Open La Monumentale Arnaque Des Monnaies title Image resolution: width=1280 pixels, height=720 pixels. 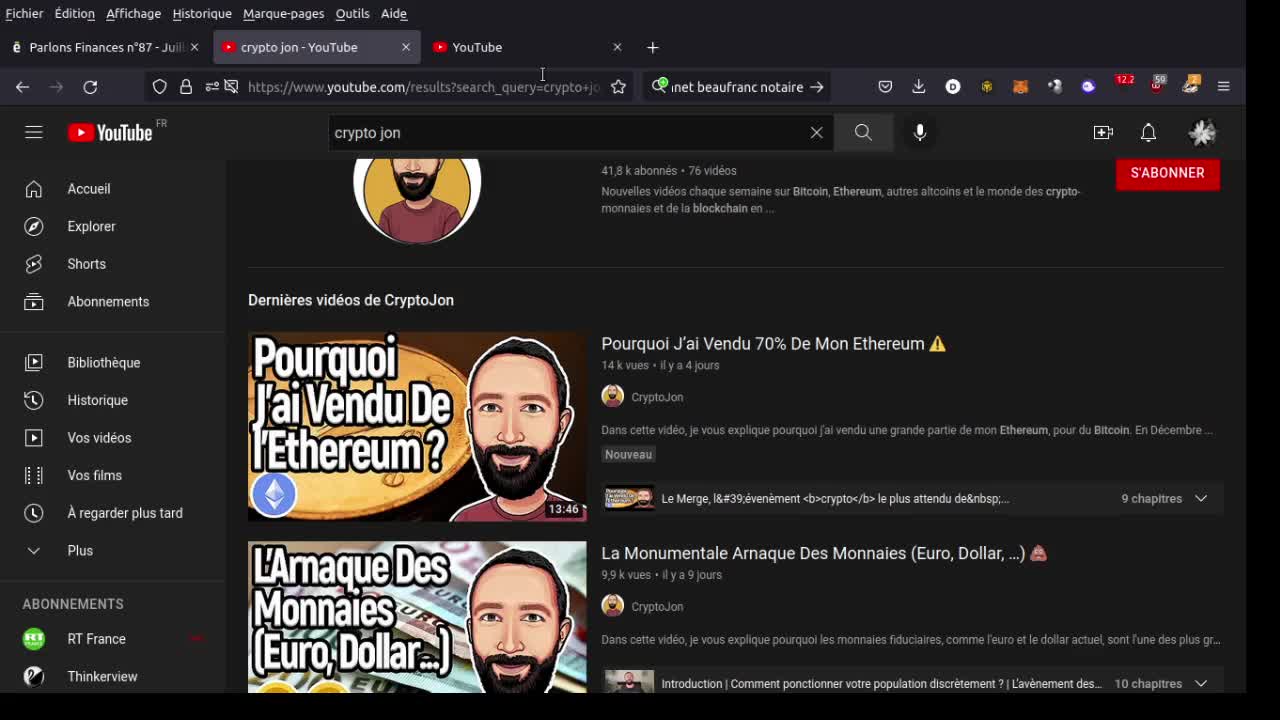tap(824, 553)
